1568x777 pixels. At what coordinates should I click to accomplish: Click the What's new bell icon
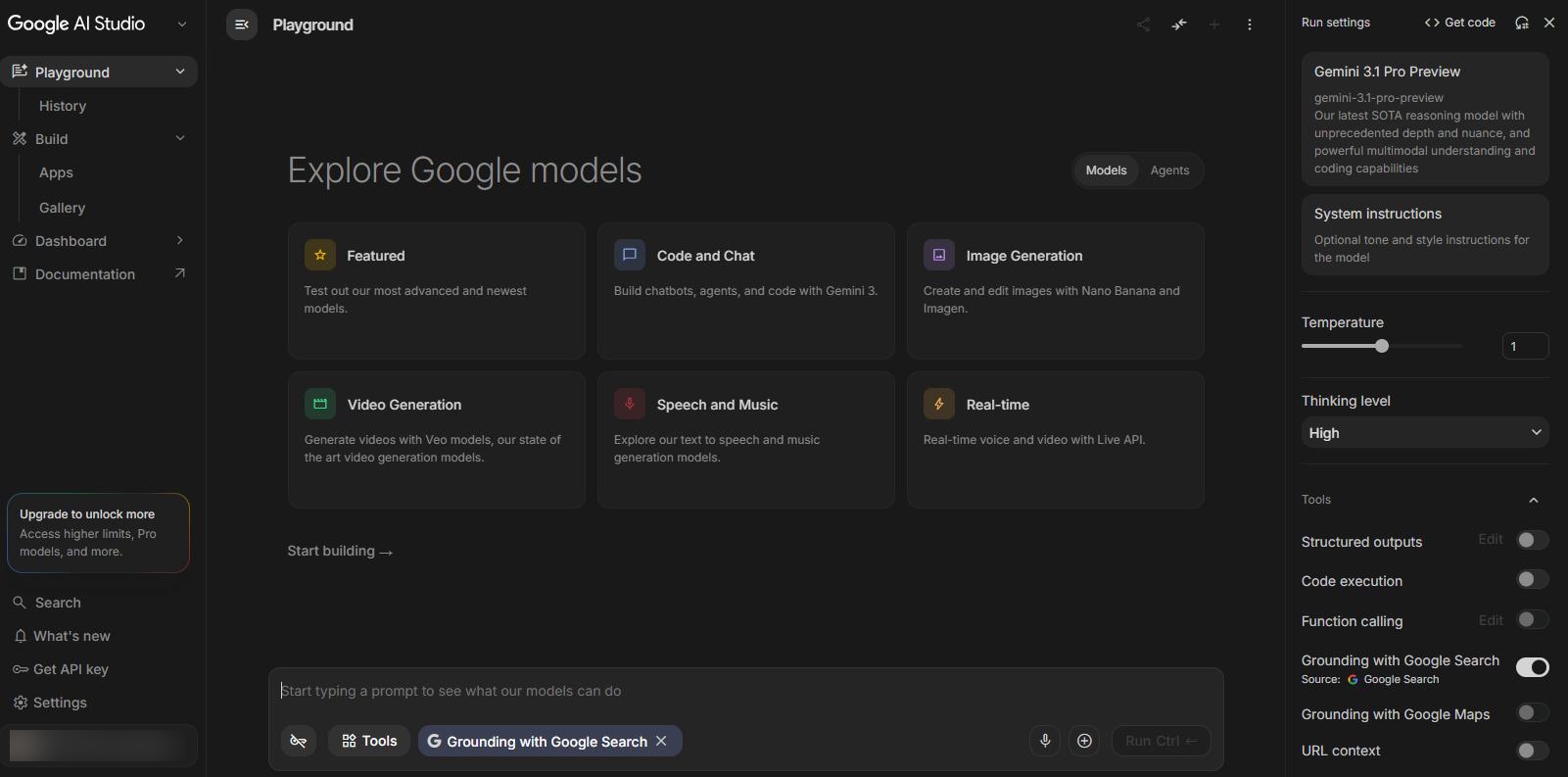click(x=20, y=636)
